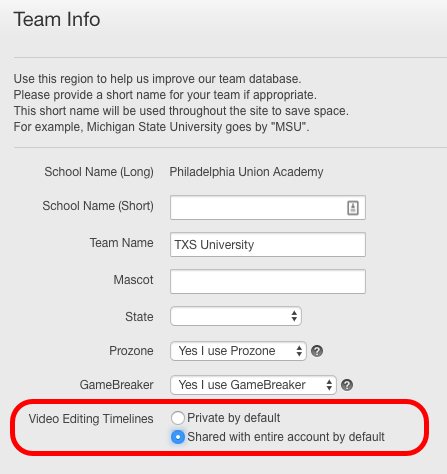Click the Video Editing Timelines label

91,419
